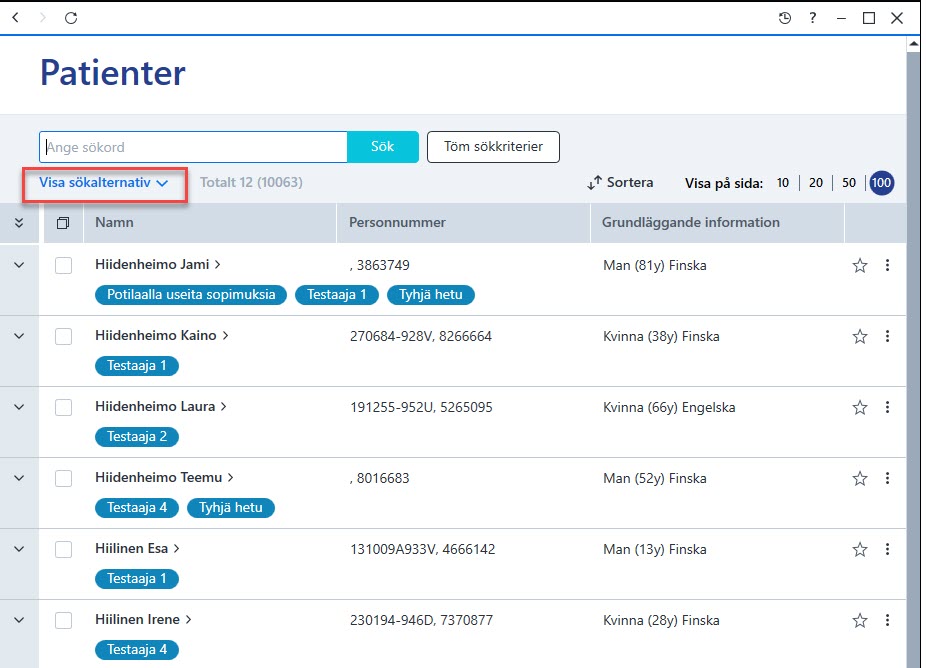Mark Hiilinen Irene as favorite star
The height and width of the screenshot is (668, 926).
860,620
